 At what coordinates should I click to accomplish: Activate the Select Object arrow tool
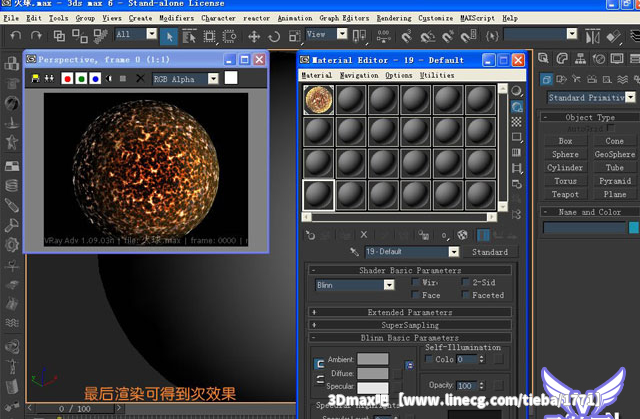[169, 37]
